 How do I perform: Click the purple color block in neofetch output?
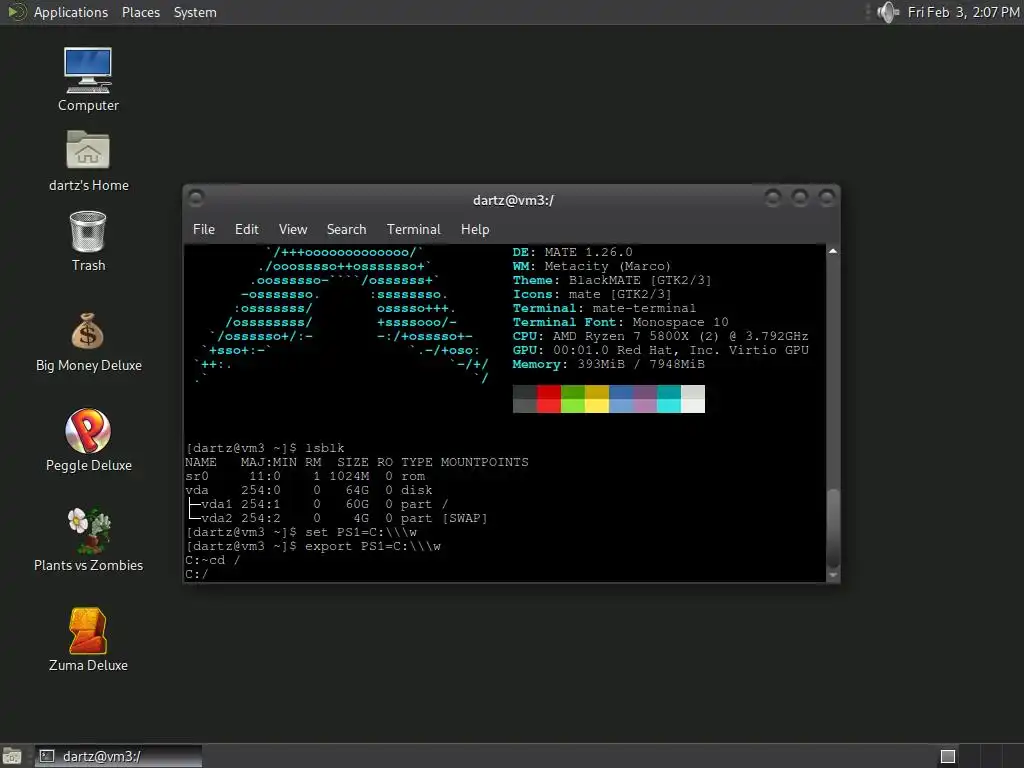tap(645, 398)
